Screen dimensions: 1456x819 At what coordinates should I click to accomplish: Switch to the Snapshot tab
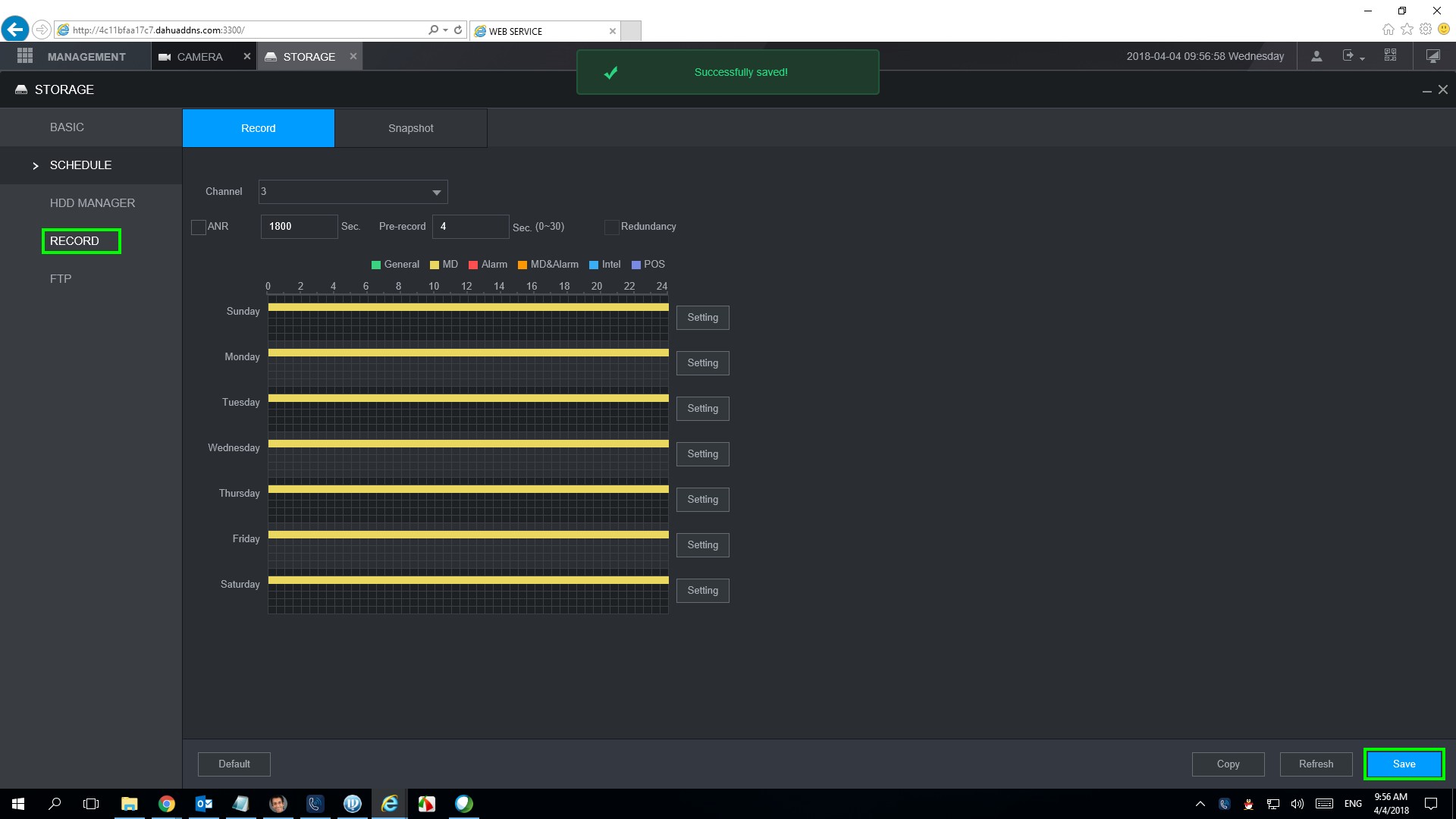410,128
